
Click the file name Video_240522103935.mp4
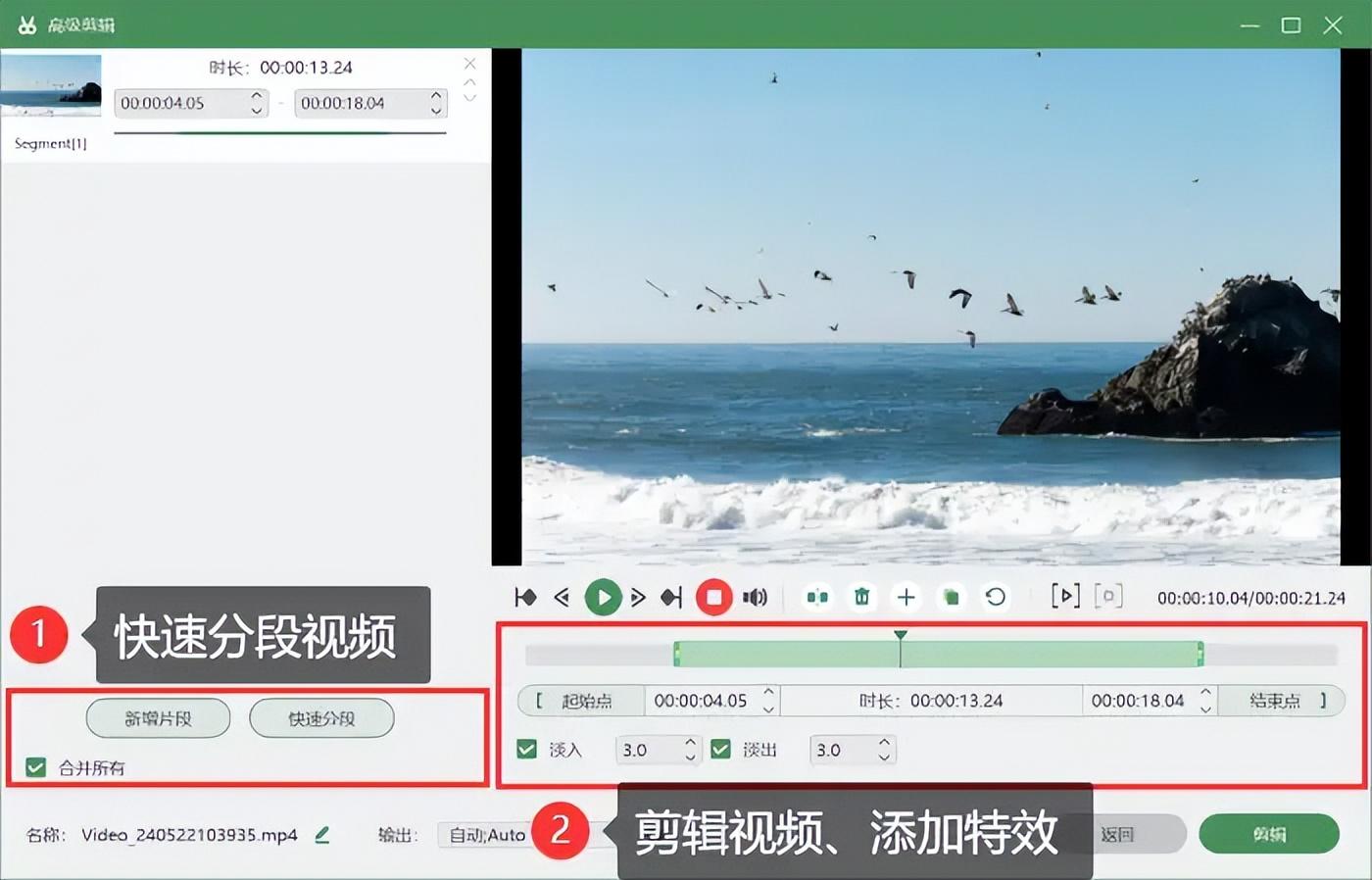189,835
